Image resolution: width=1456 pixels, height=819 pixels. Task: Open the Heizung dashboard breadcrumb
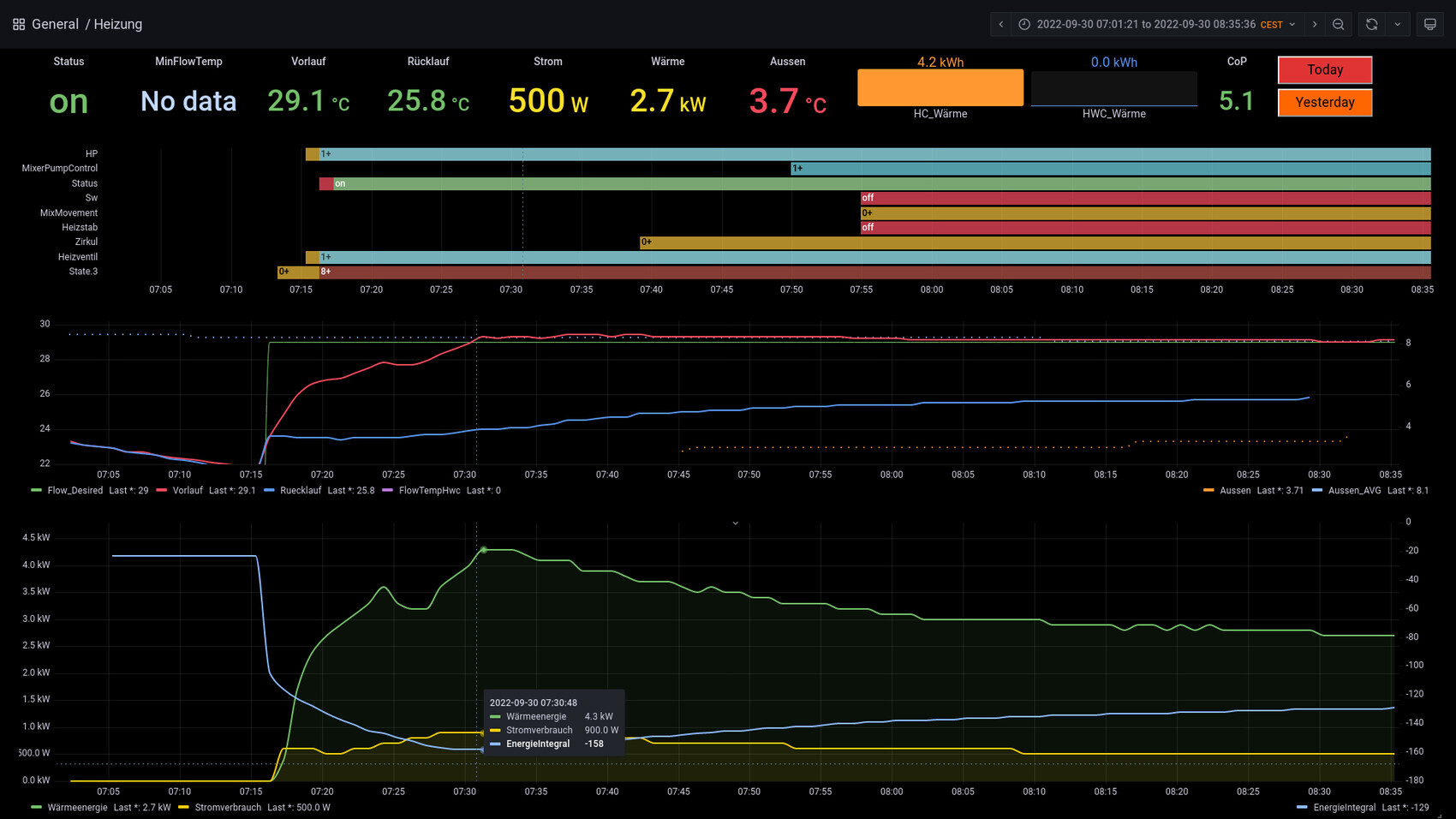[117, 24]
